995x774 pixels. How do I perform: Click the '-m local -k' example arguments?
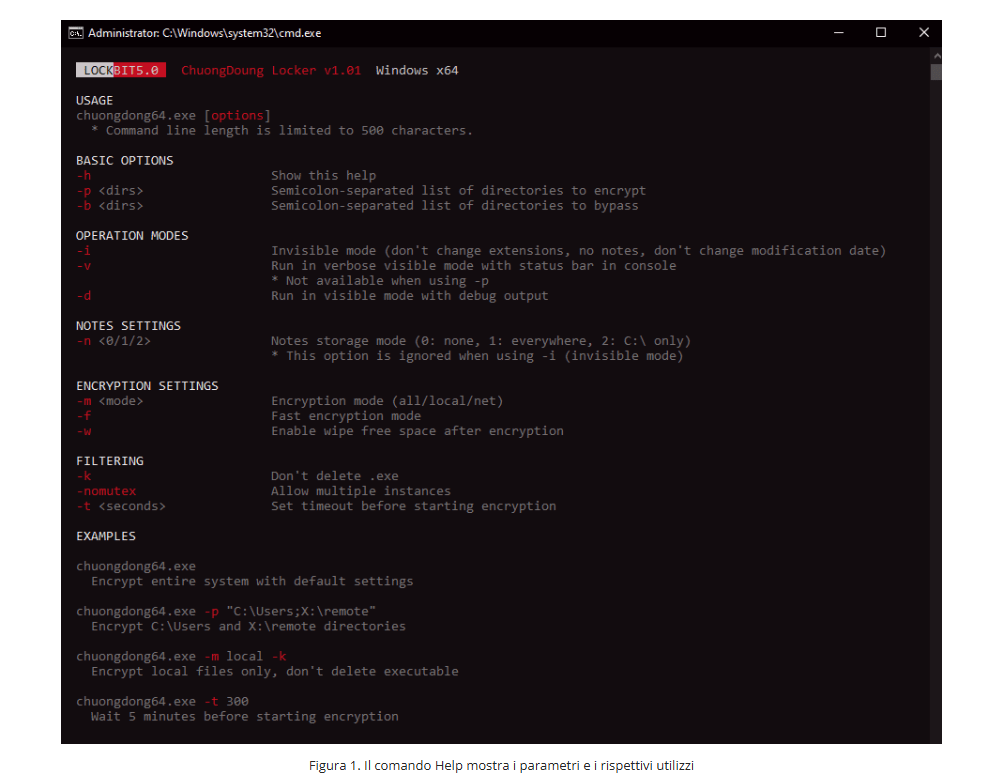[245, 657]
